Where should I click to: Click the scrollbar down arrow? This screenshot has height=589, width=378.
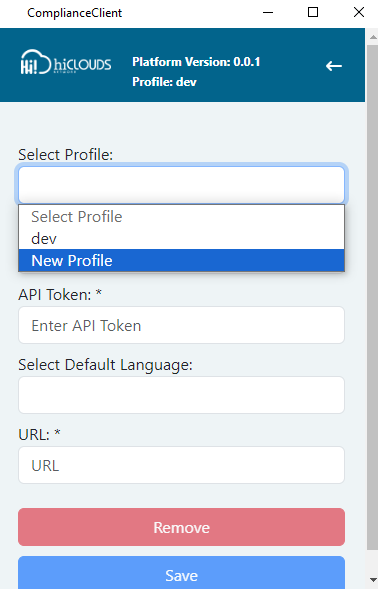373,579
